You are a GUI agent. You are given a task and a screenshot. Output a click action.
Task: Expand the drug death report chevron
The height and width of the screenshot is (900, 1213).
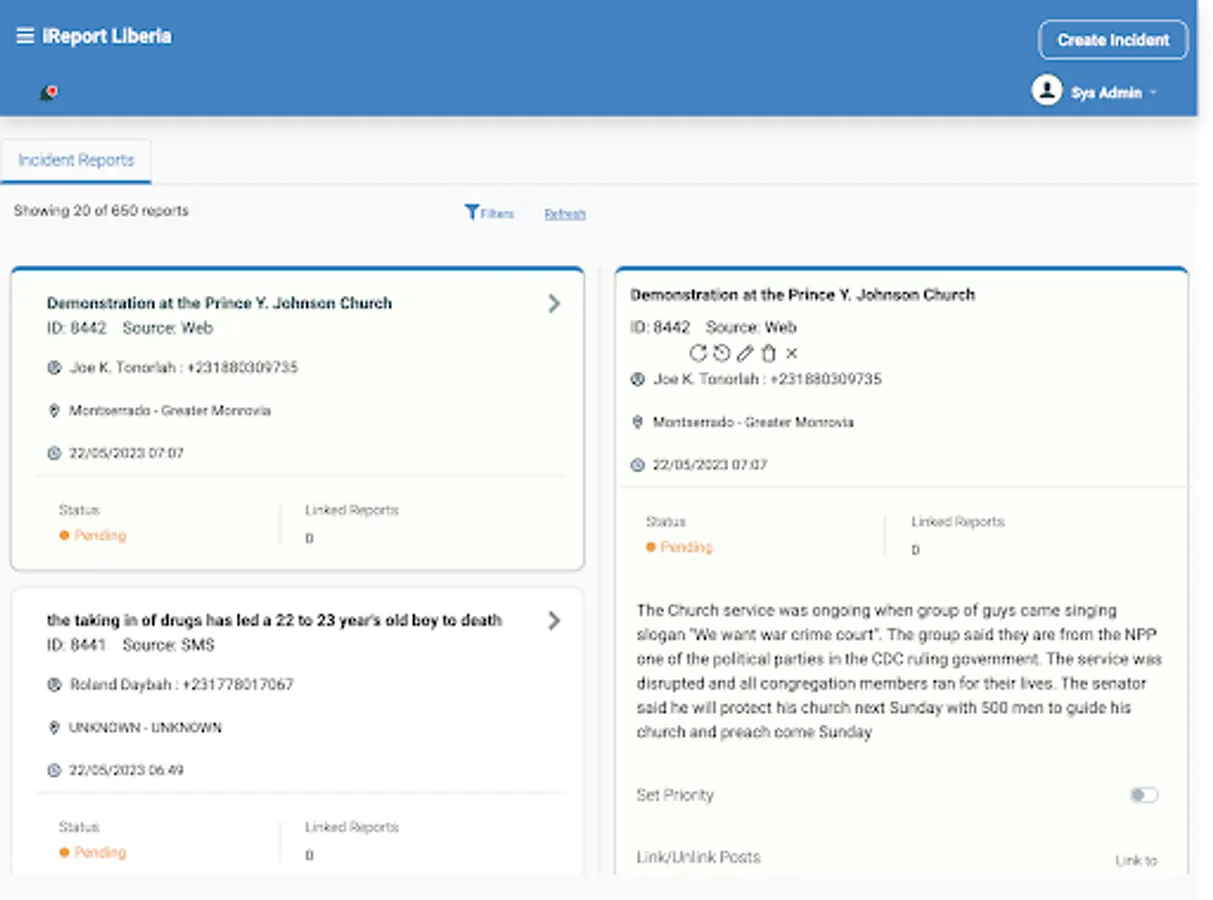[x=554, y=621]
